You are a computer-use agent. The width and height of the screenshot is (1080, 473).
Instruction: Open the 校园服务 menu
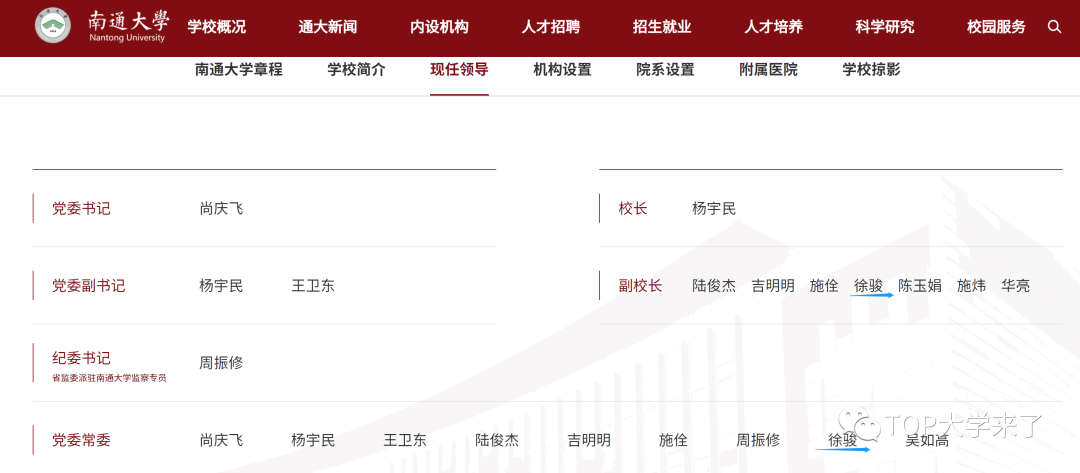996,27
